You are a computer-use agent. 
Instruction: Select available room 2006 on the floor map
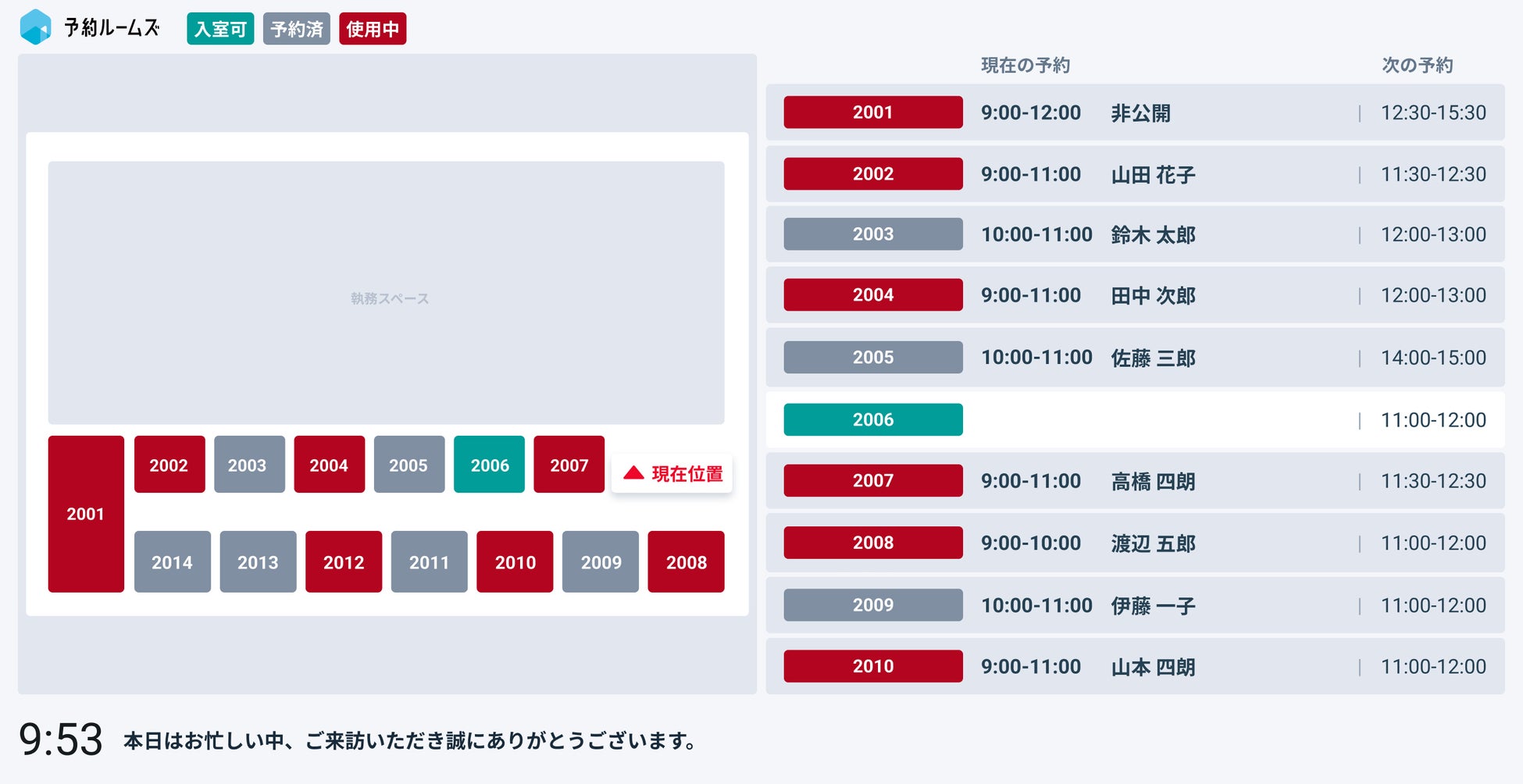tap(490, 465)
